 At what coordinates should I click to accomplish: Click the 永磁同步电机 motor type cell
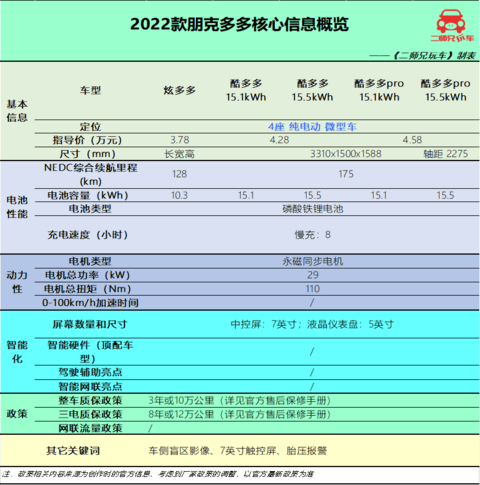click(313, 261)
